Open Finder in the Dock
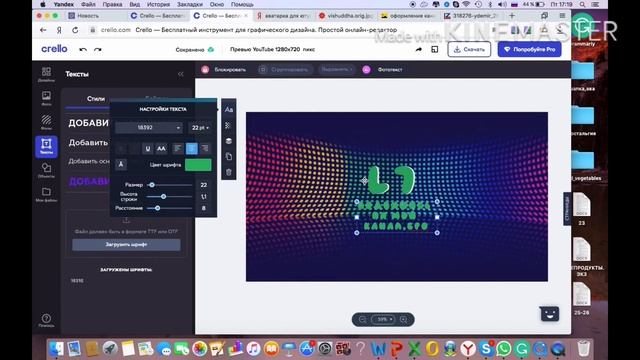The height and width of the screenshot is (360, 640). click(56, 349)
